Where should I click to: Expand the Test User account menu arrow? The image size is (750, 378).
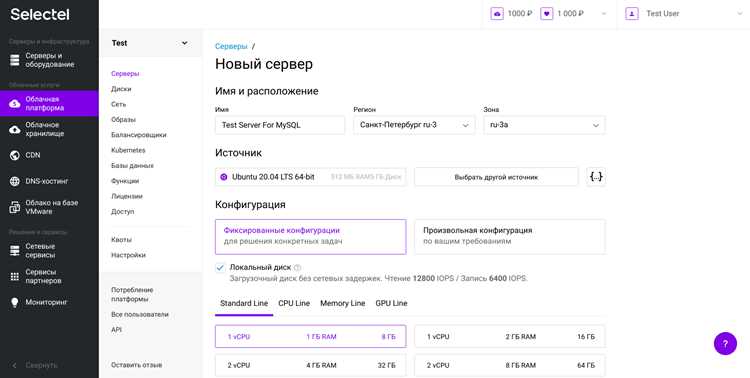[740, 14]
